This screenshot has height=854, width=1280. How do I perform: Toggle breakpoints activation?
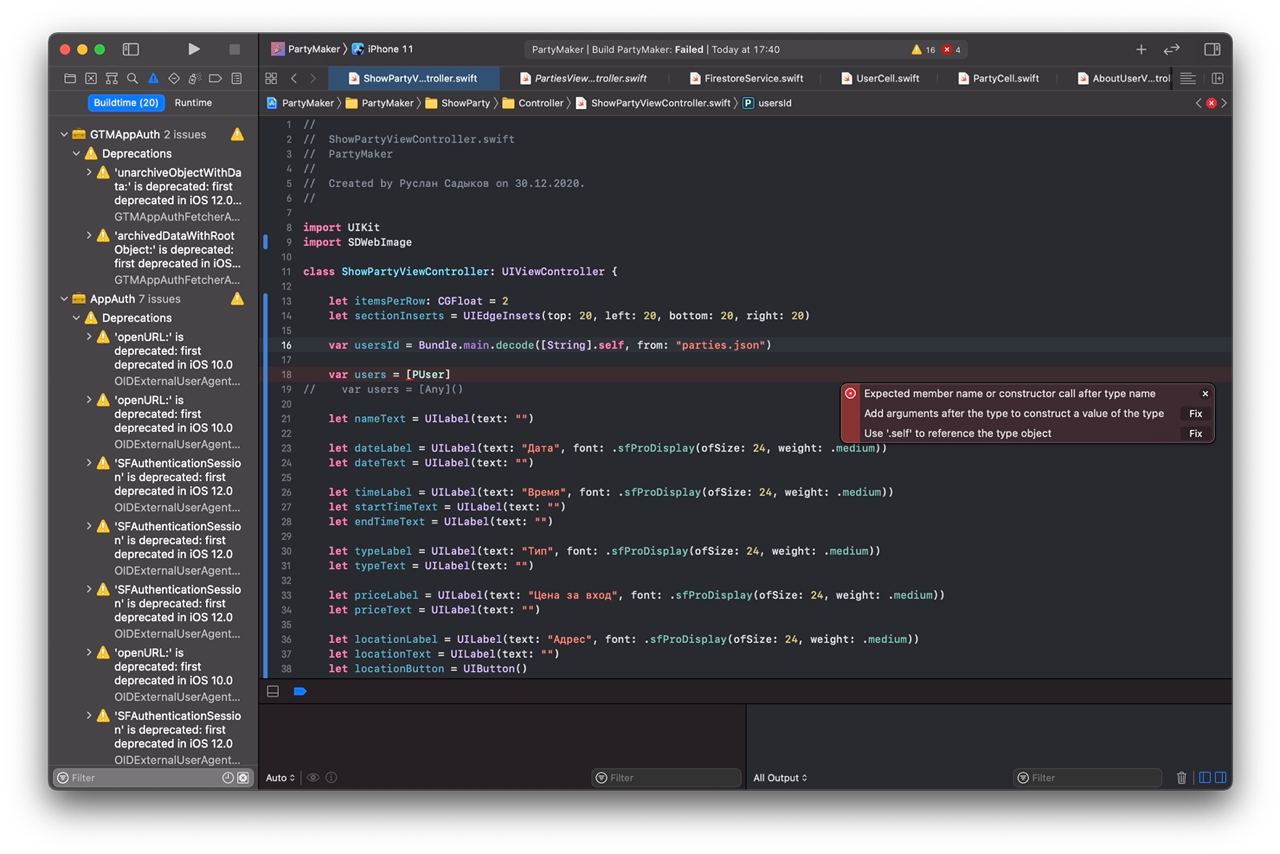pyautogui.click(x=300, y=691)
